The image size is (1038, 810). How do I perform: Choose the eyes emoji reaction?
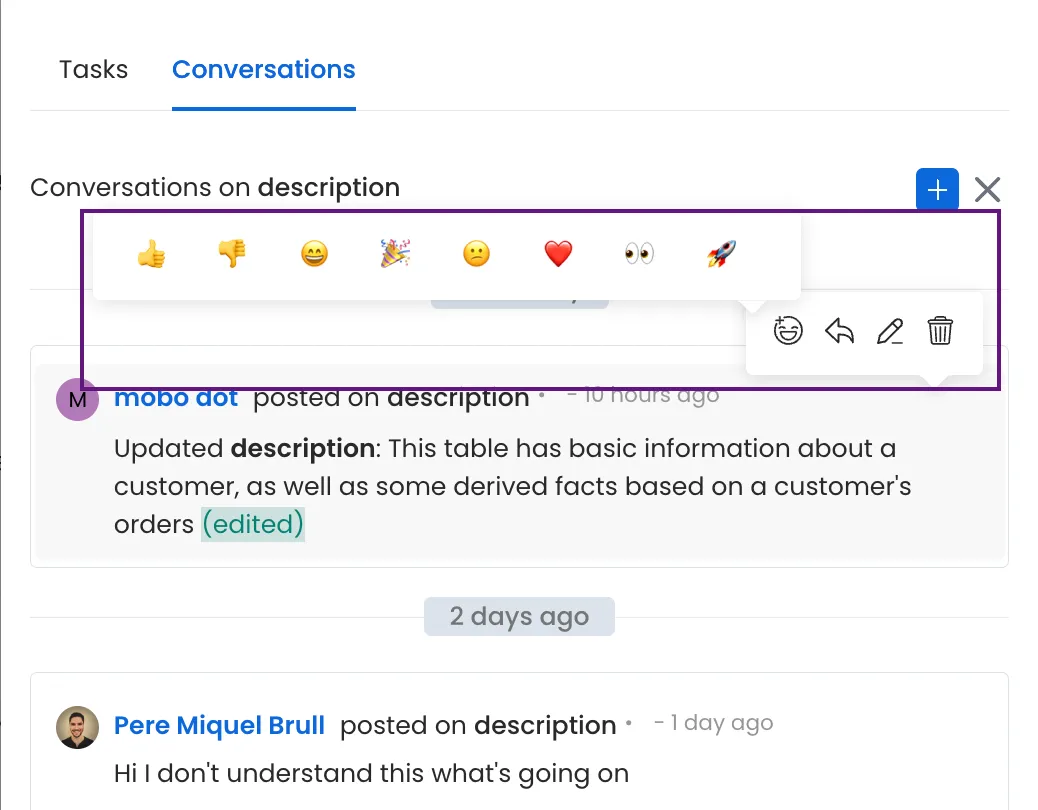[639, 255]
